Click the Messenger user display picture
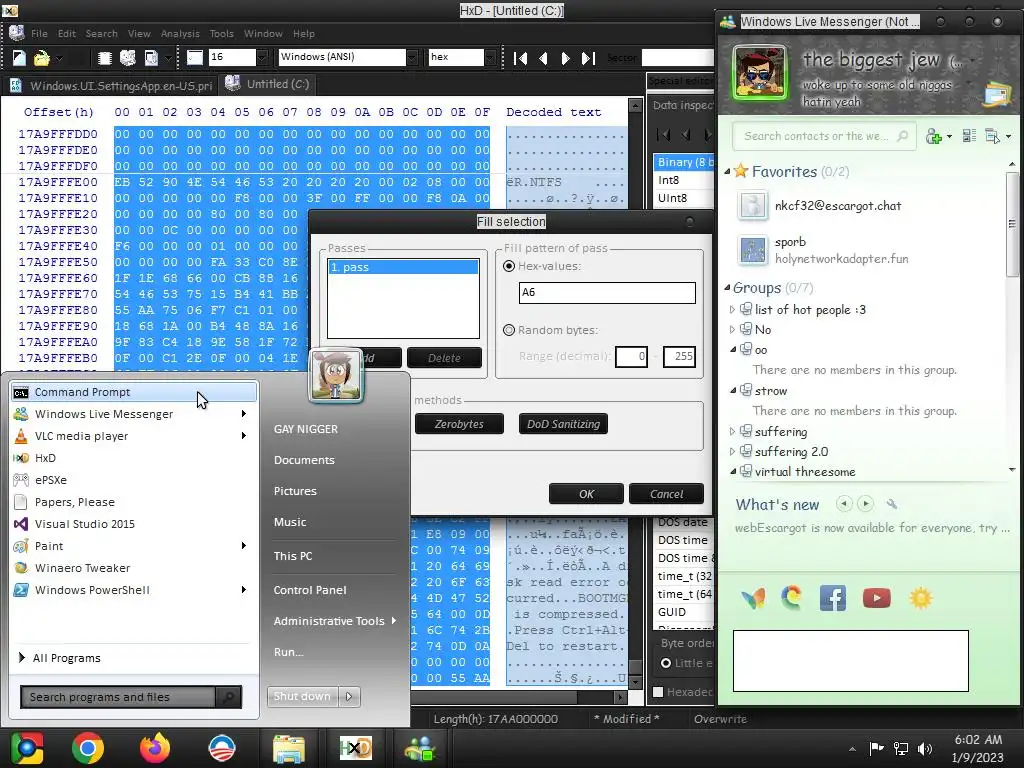Viewport: 1024px width, 768px height. coord(760,72)
